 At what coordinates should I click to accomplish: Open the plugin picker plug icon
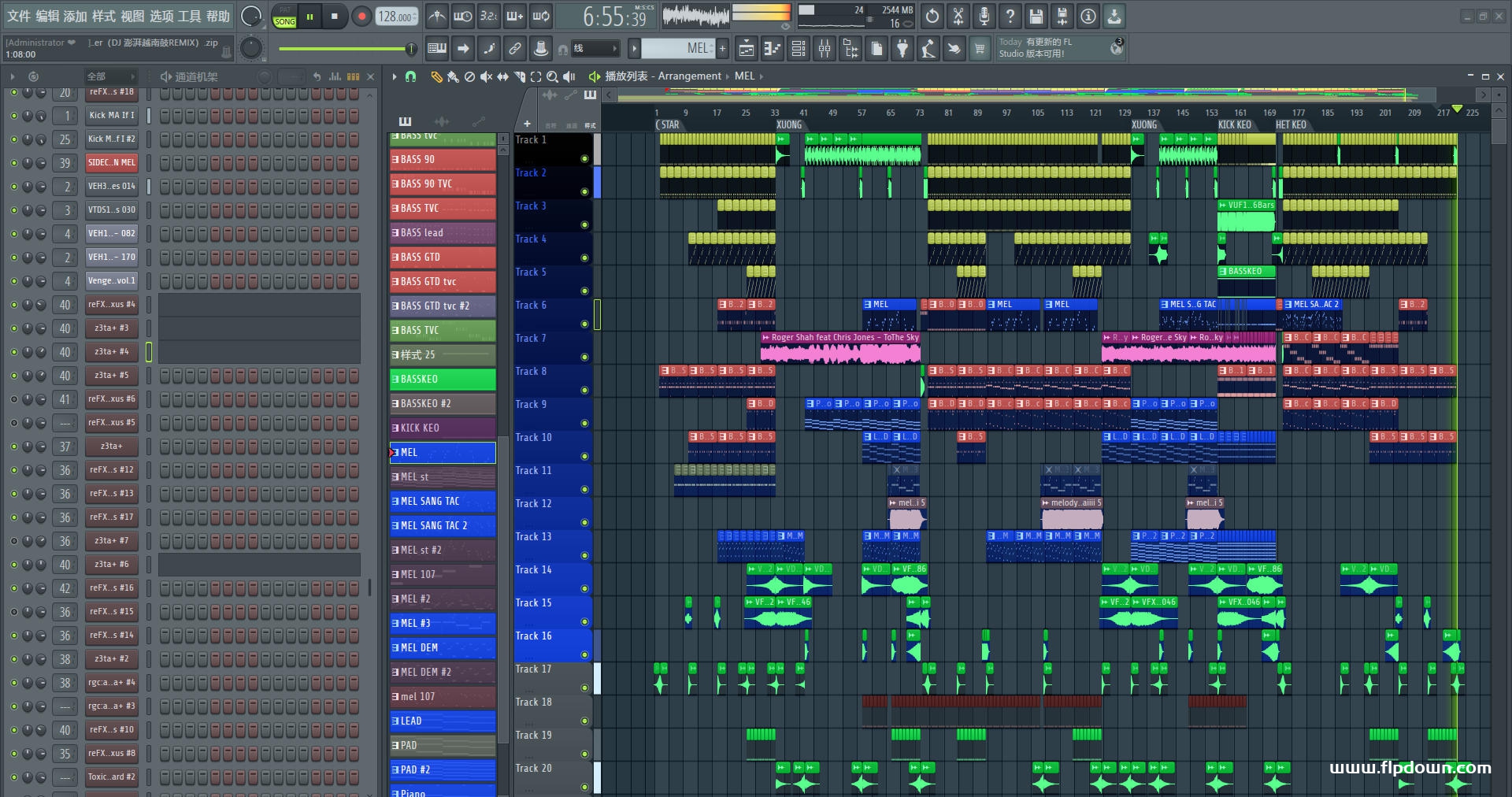coord(902,49)
